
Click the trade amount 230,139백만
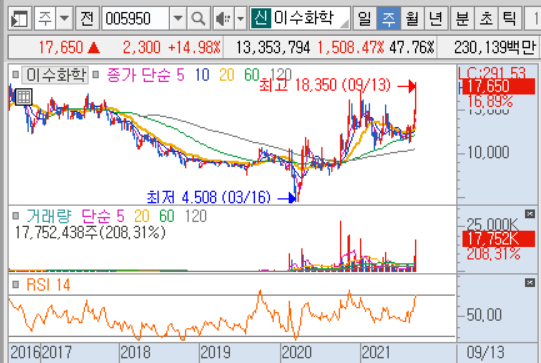(x=495, y=47)
